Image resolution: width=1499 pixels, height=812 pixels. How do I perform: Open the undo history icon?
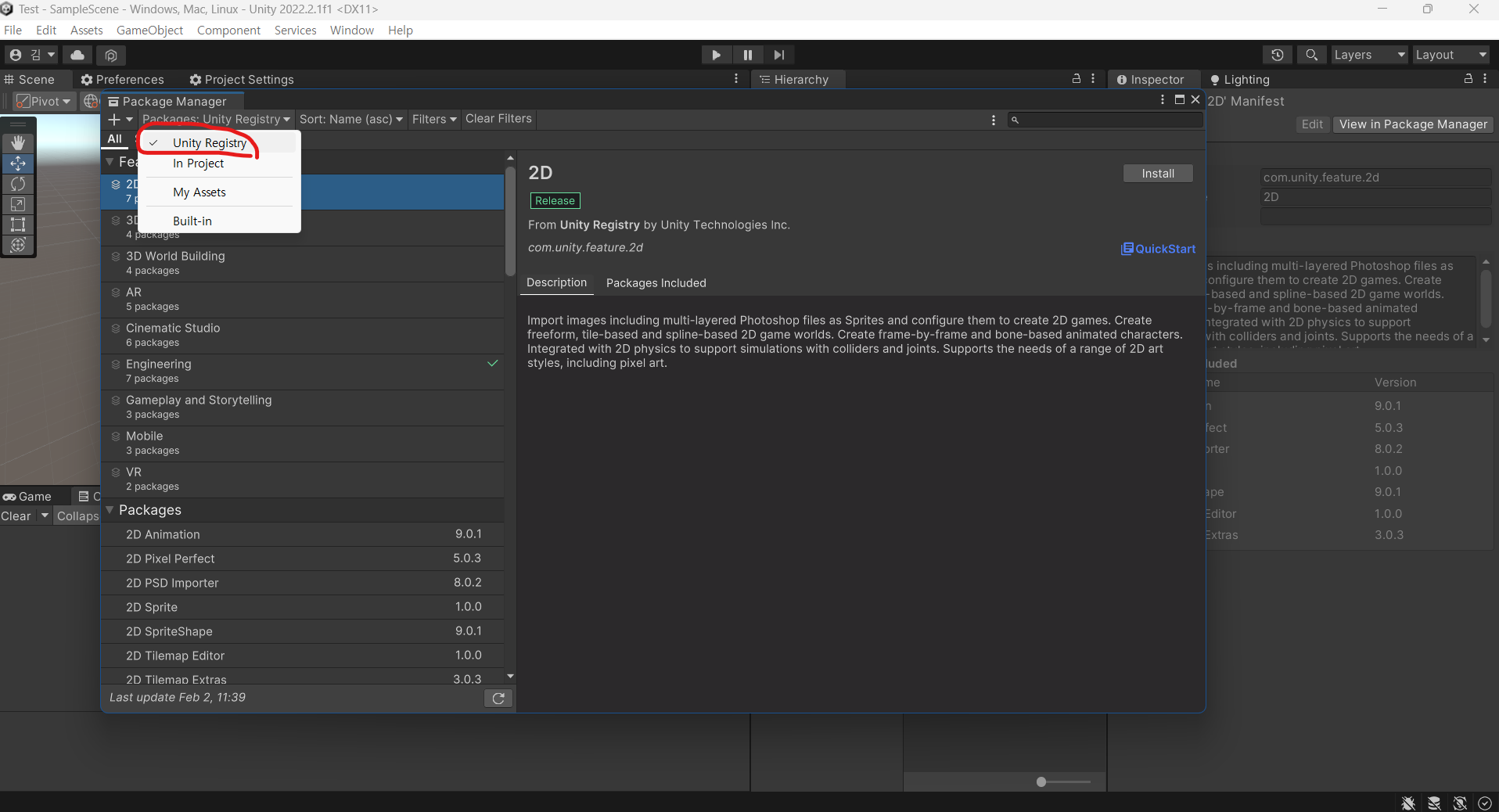click(1278, 55)
